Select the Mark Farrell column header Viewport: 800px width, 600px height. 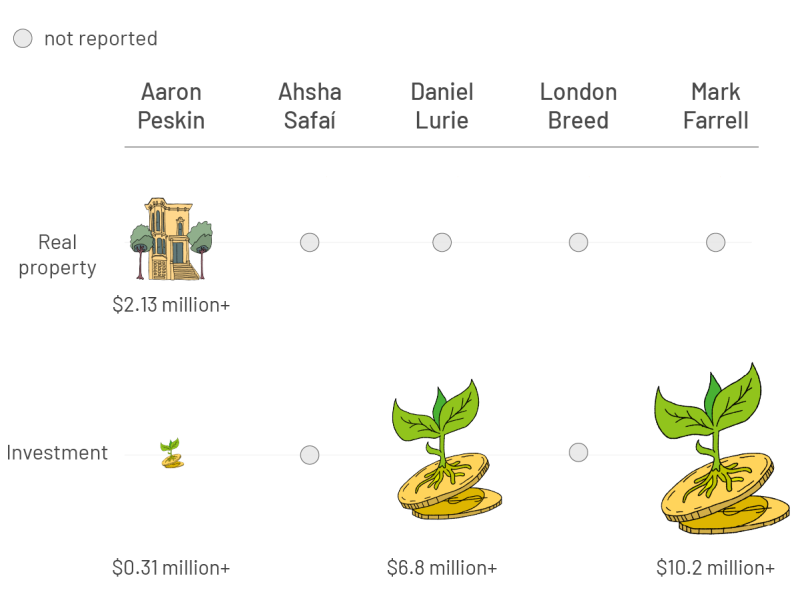pos(715,106)
